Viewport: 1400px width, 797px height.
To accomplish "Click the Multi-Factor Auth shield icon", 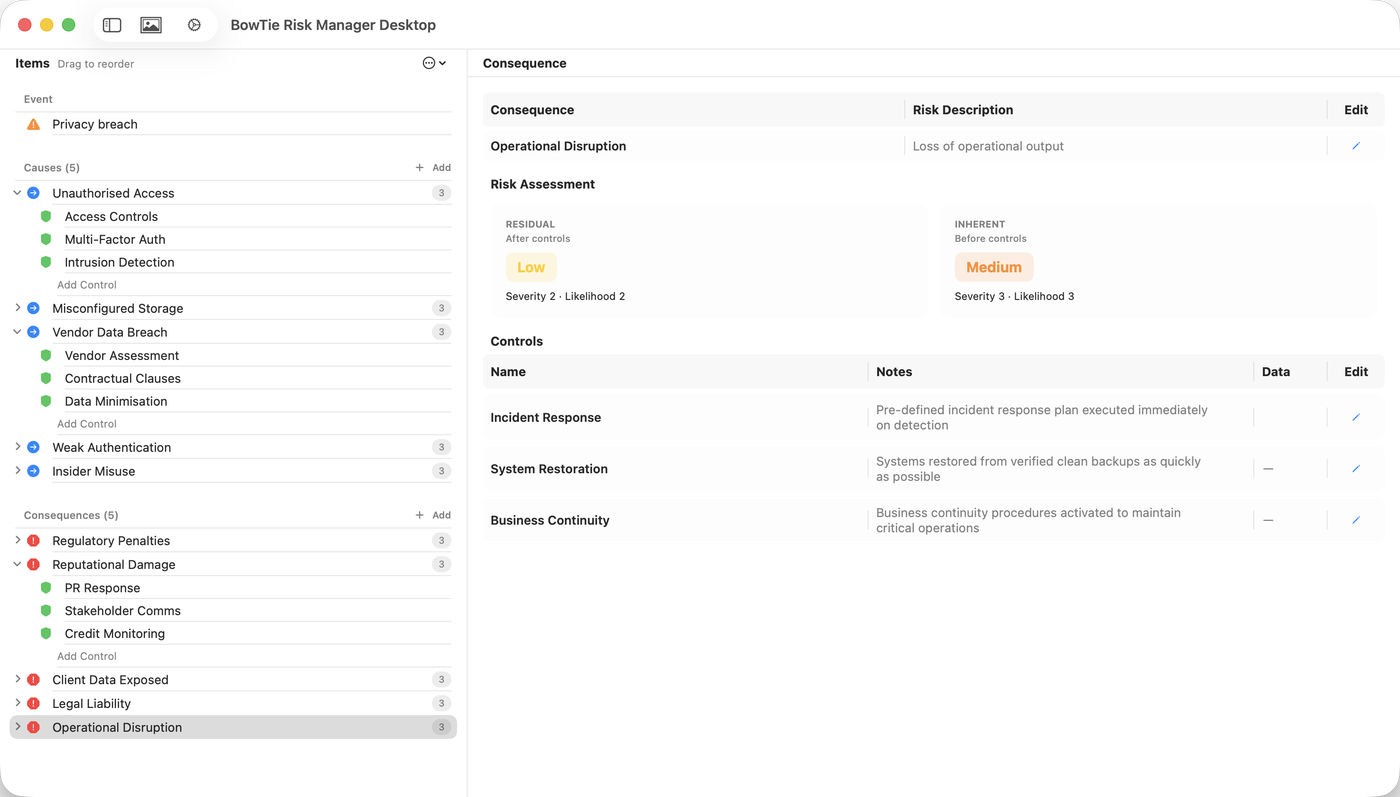I will point(46,239).
